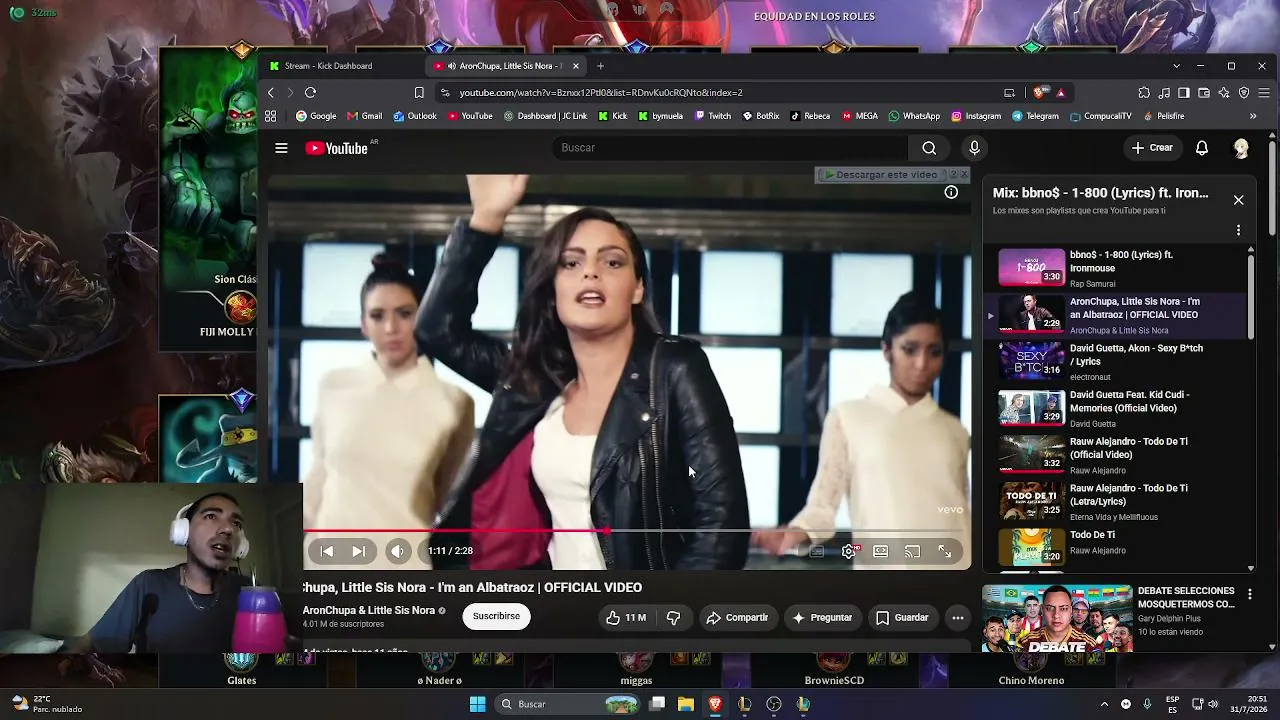
Task: Mute the video volume speaker
Action: (x=398, y=551)
